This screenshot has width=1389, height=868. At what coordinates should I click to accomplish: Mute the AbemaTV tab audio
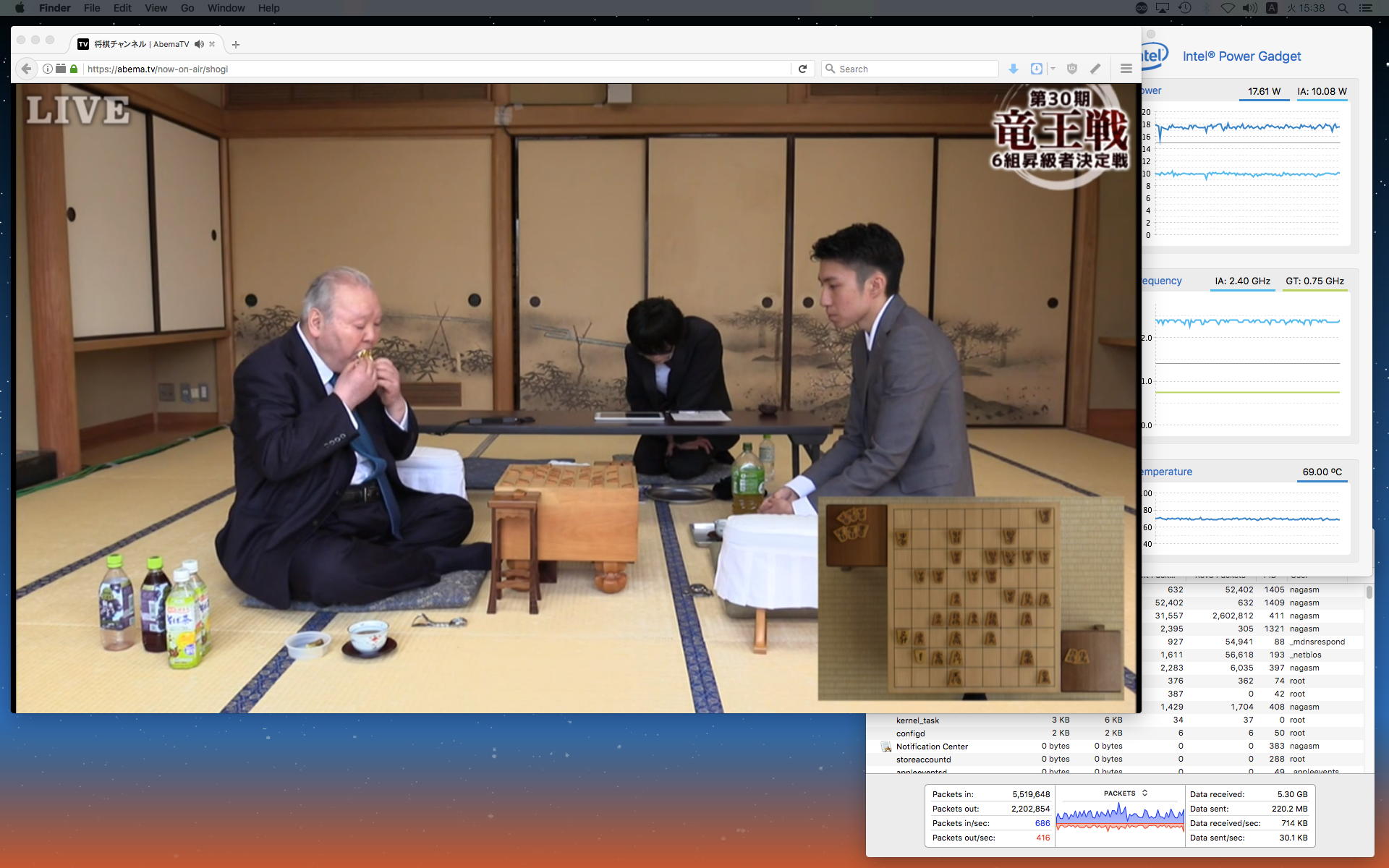(x=199, y=44)
